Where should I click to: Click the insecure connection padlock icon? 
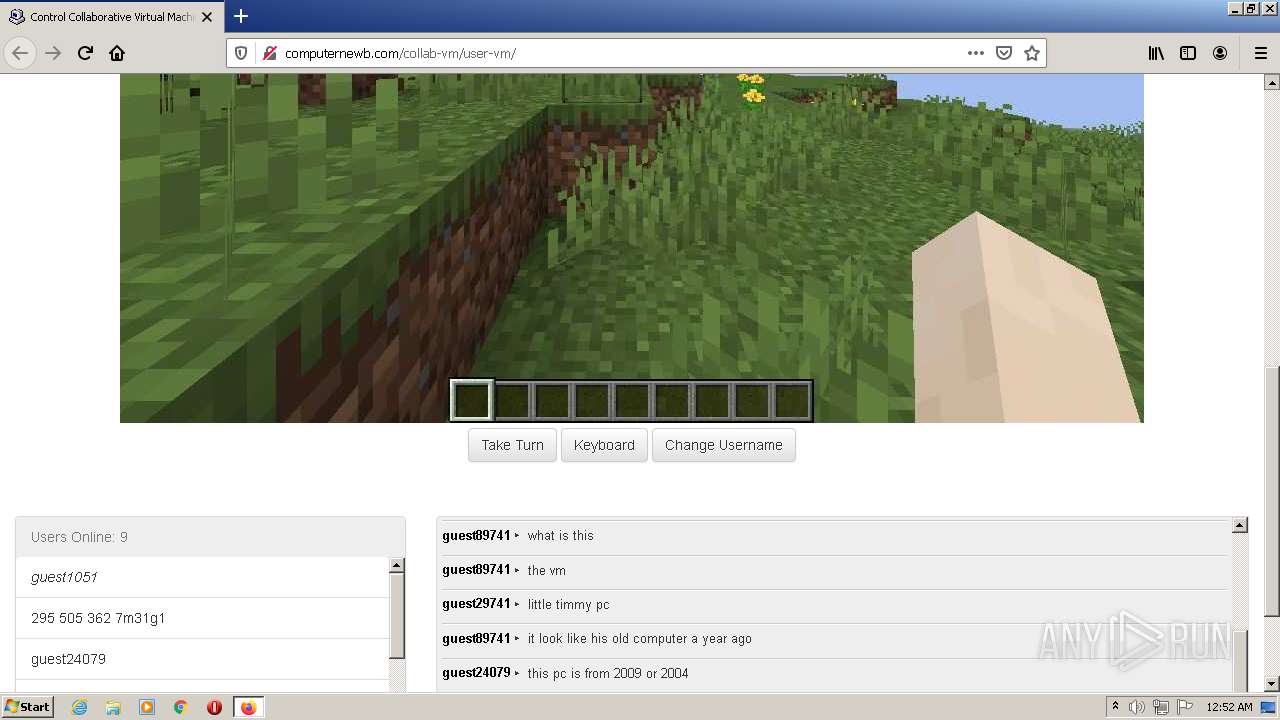point(268,53)
